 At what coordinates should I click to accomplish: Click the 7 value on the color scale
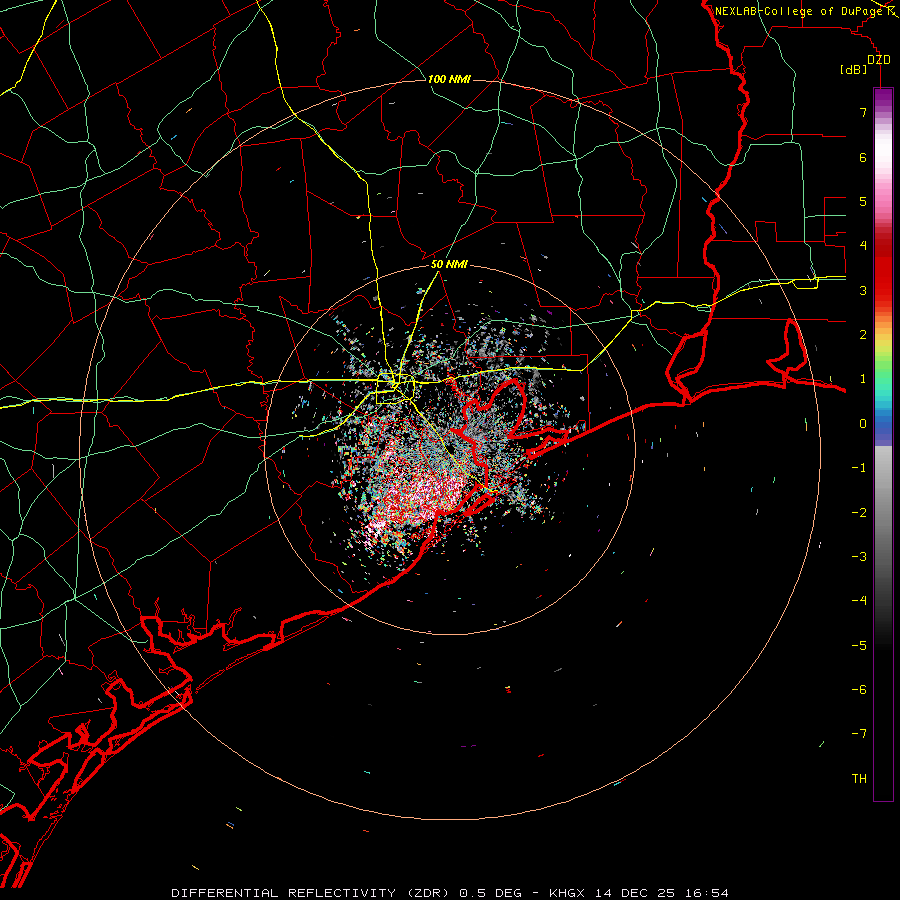coord(863,112)
